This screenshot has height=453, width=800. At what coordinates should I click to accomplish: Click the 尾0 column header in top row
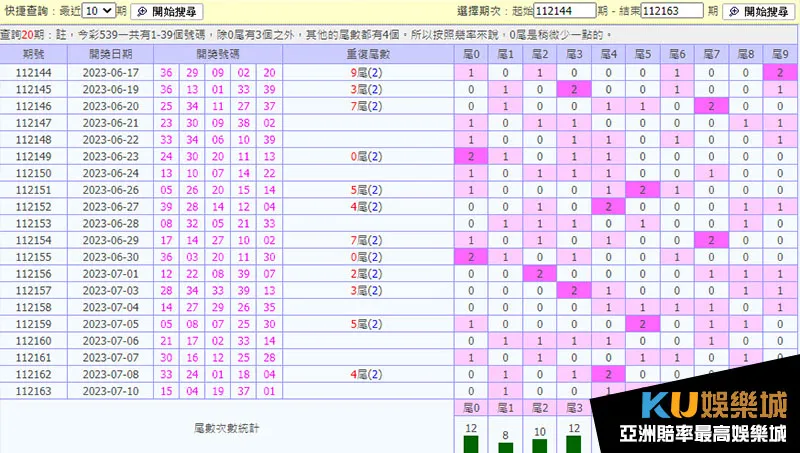click(471, 54)
